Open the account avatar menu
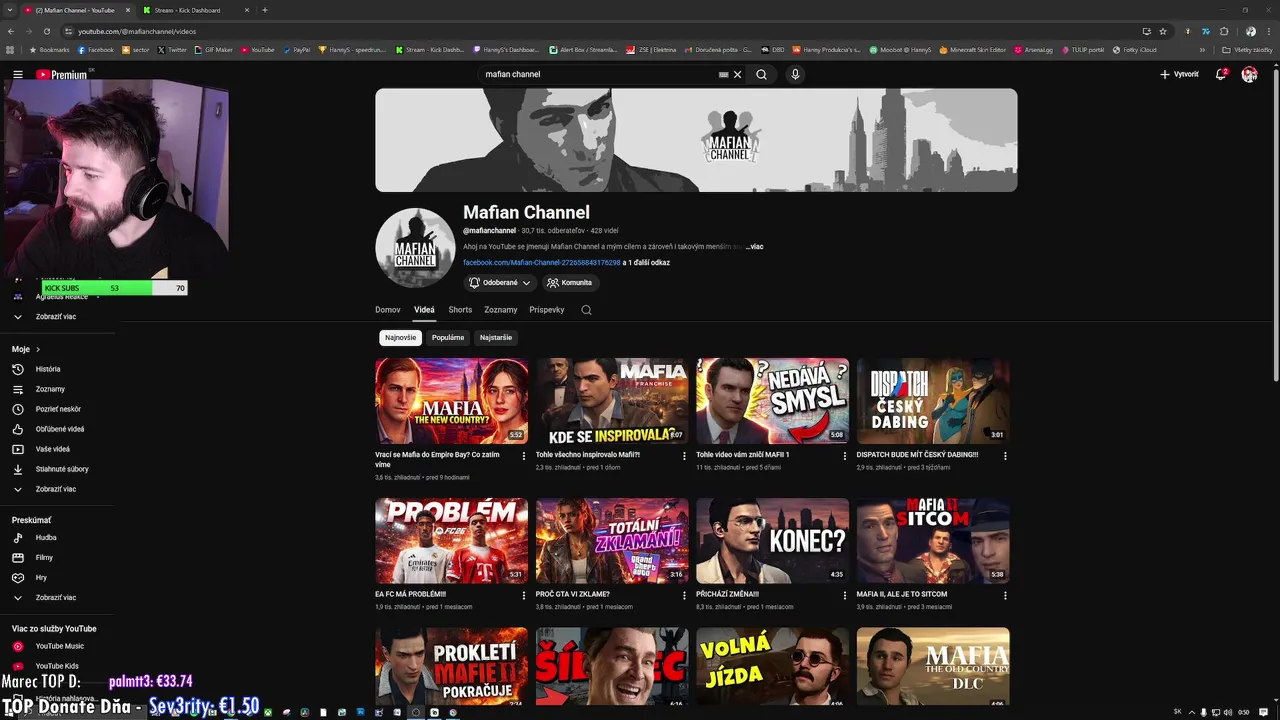1280x720 pixels. click(1249, 74)
